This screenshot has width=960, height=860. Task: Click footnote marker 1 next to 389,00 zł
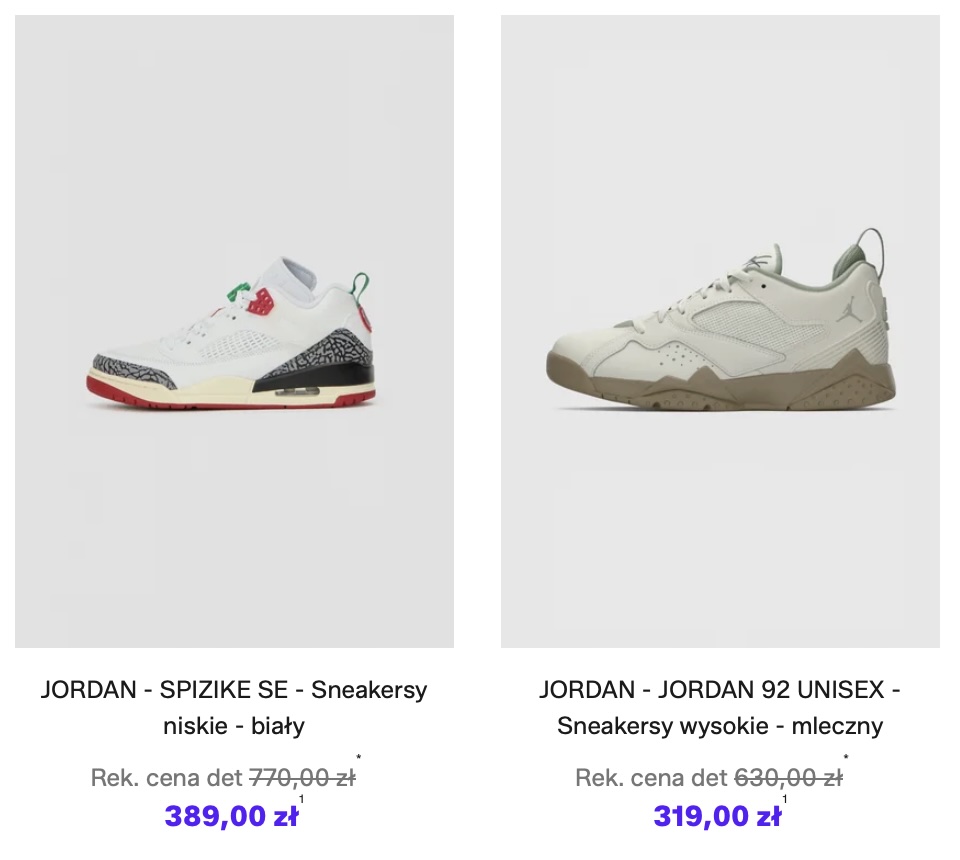click(x=301, y=799)
